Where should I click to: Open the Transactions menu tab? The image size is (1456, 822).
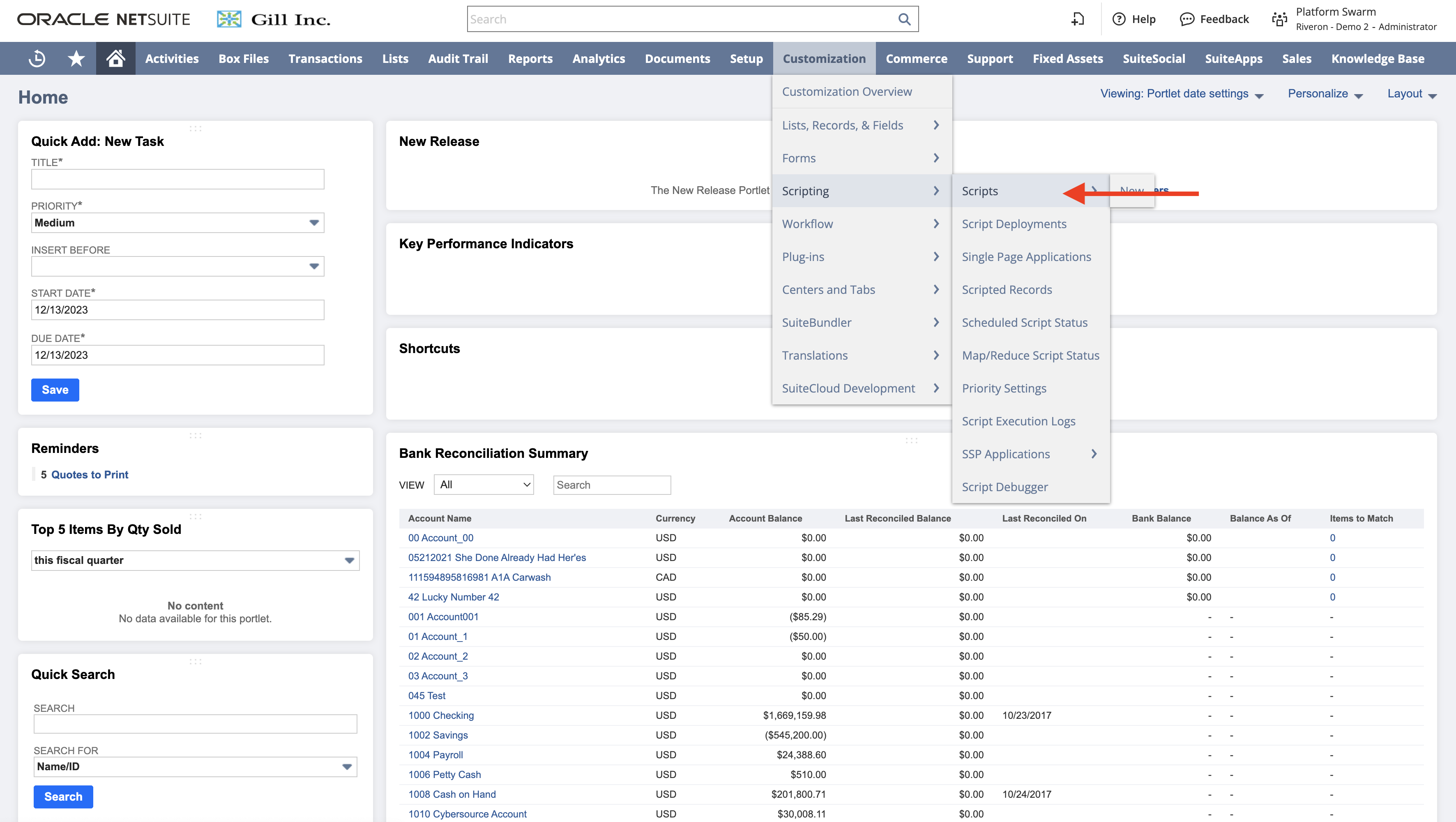325,58
